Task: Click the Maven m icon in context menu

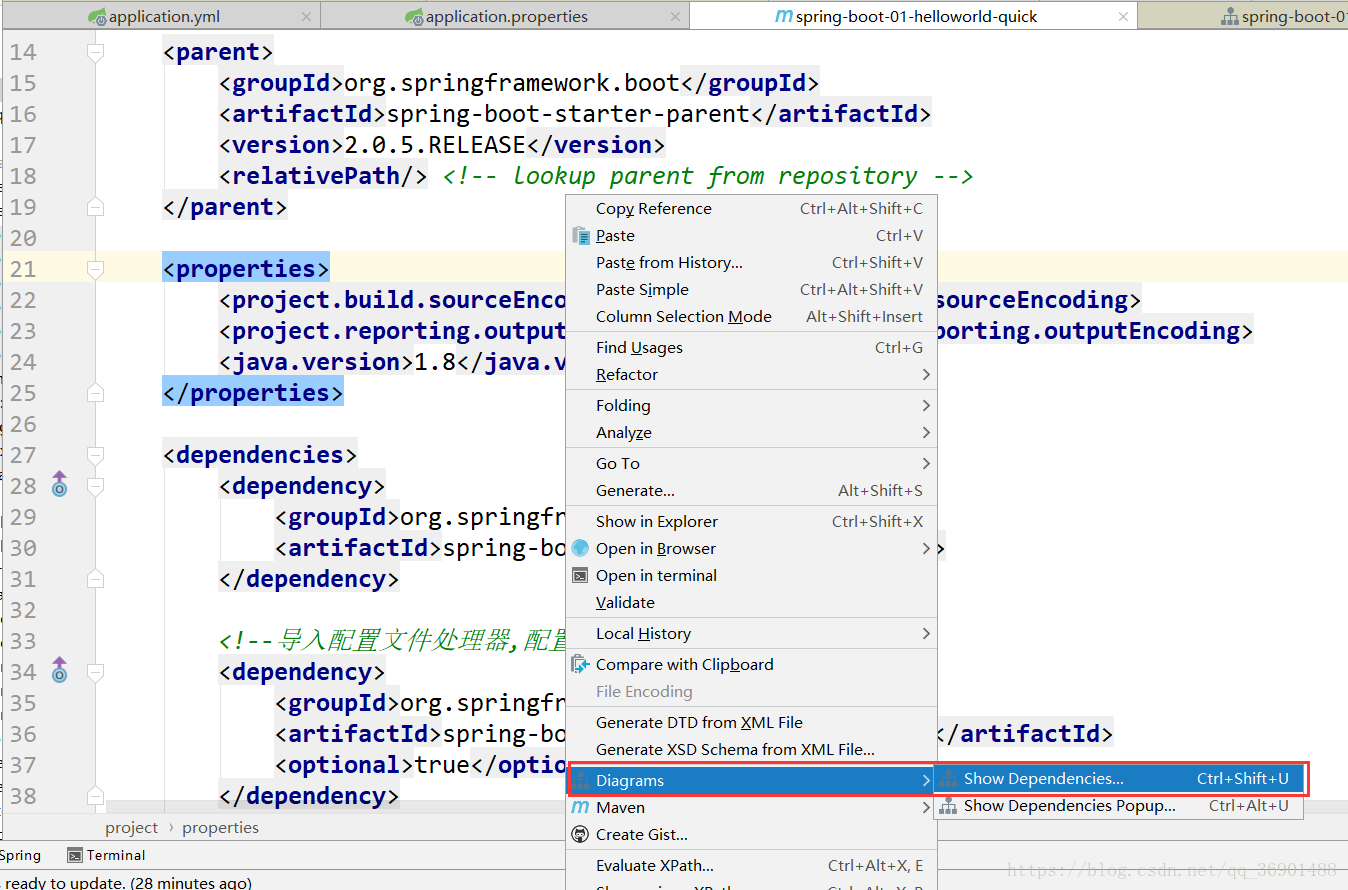Action: click(x=581, y=808)
